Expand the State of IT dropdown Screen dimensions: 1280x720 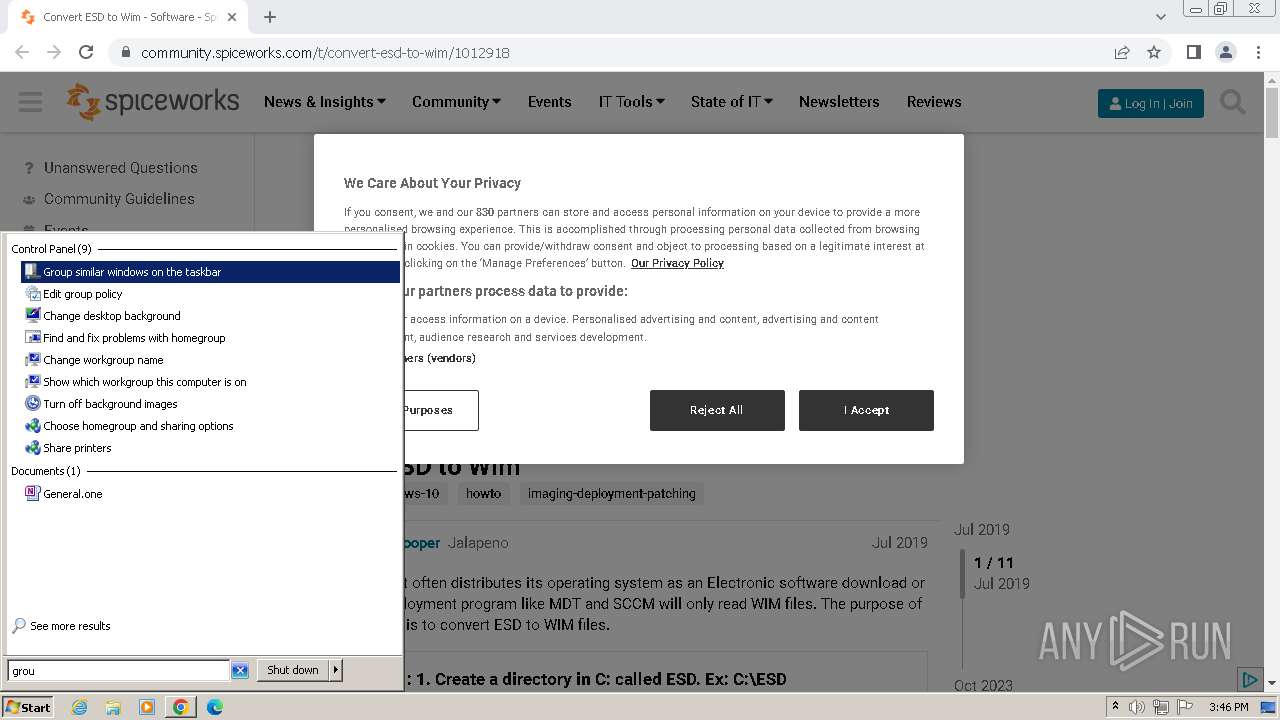point(732,102)
